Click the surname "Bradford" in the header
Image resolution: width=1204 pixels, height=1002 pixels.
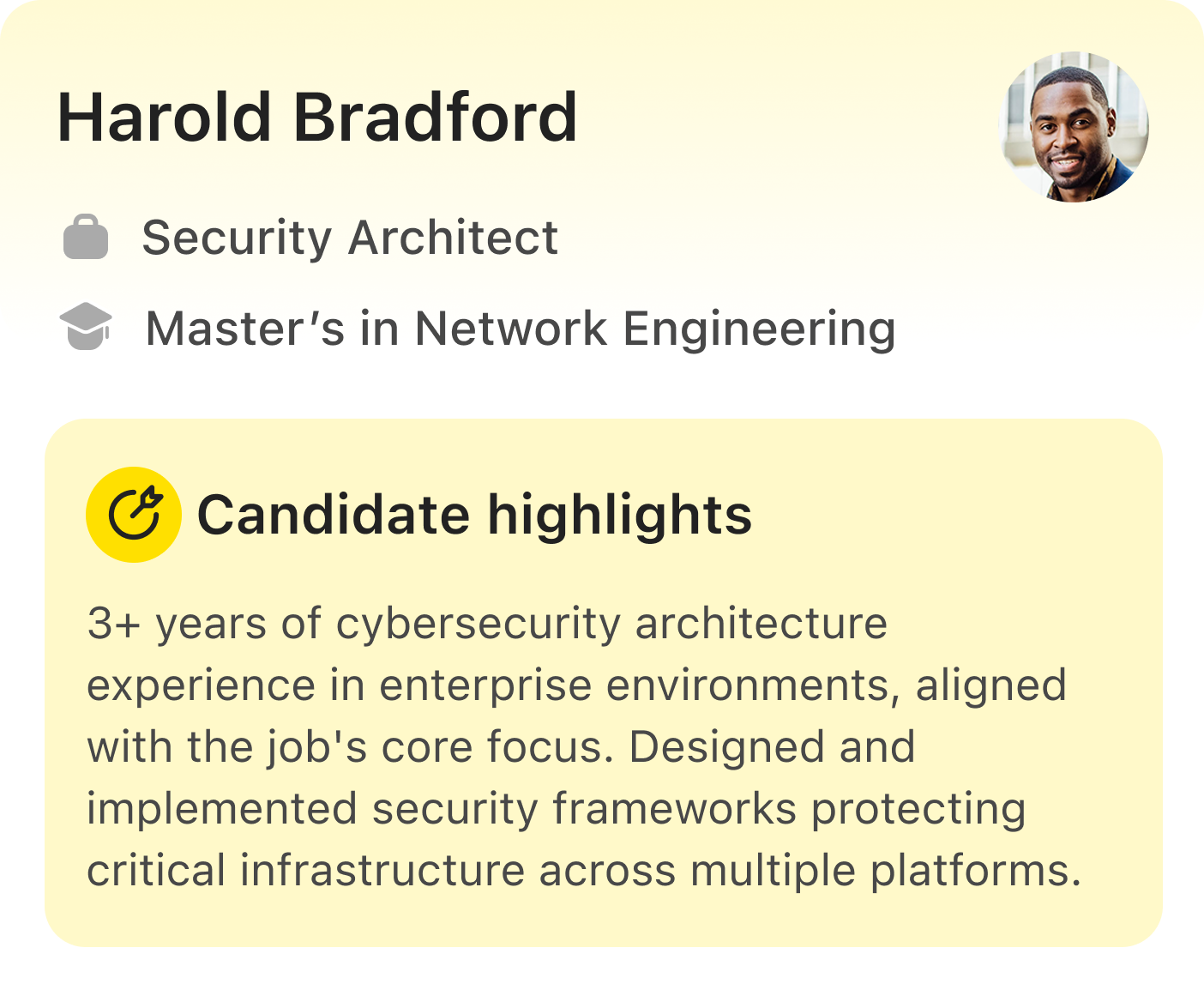pyautogui.click(x=435, y=118)
